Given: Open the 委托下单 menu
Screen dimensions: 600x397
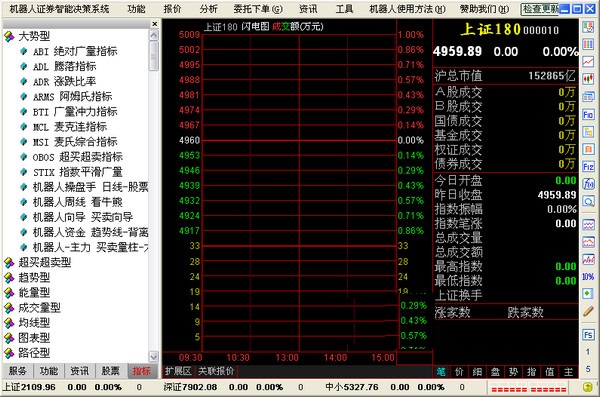Looking at the screenshot, I should tap(258, 9).
